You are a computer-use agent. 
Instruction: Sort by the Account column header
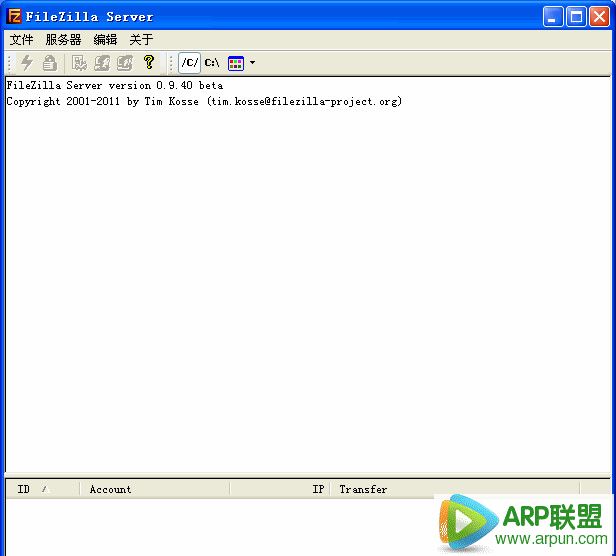pos(155,489)
